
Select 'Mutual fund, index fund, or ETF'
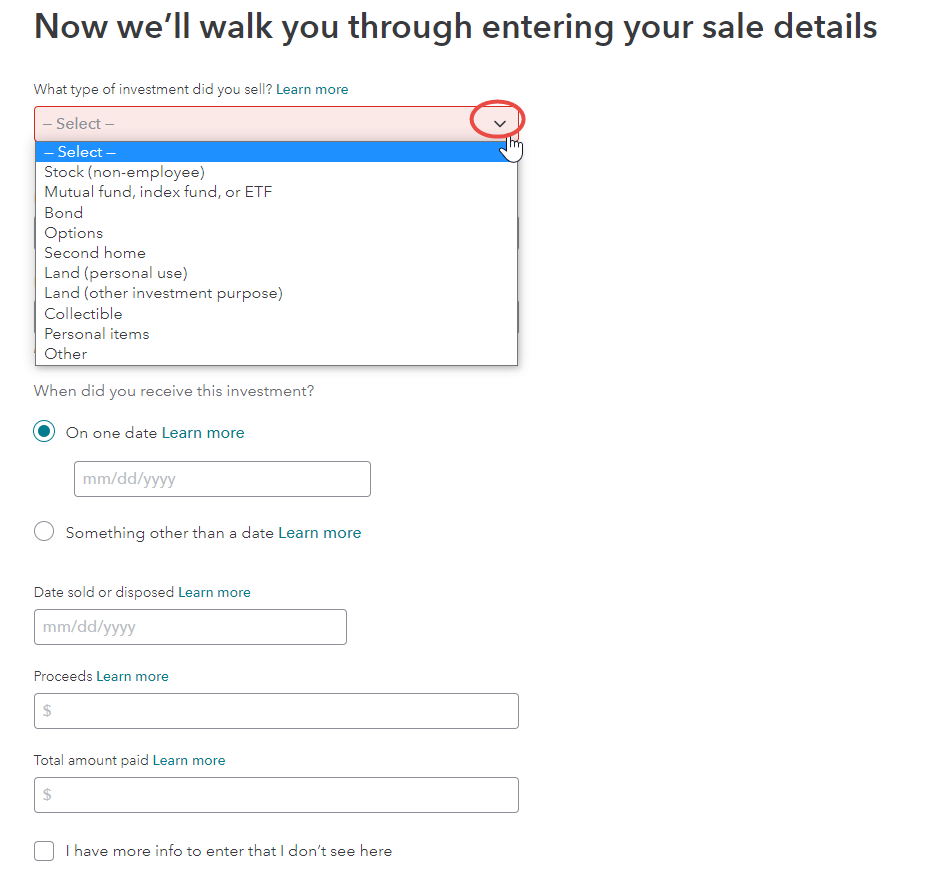pyautogui.click(x=158, y=192)
